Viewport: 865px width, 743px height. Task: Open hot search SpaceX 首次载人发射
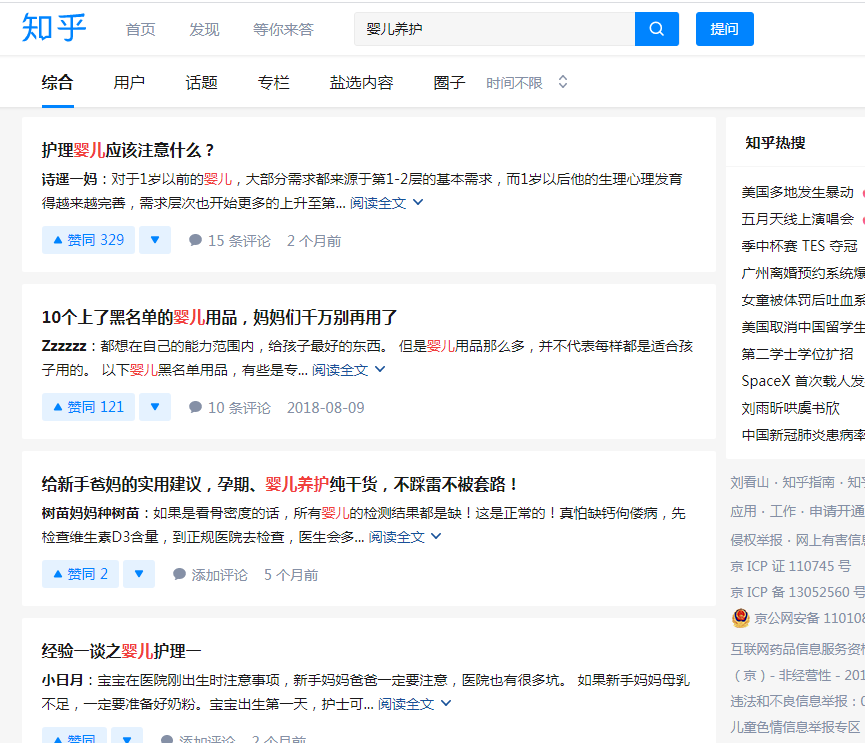click(x=803, y=381)
